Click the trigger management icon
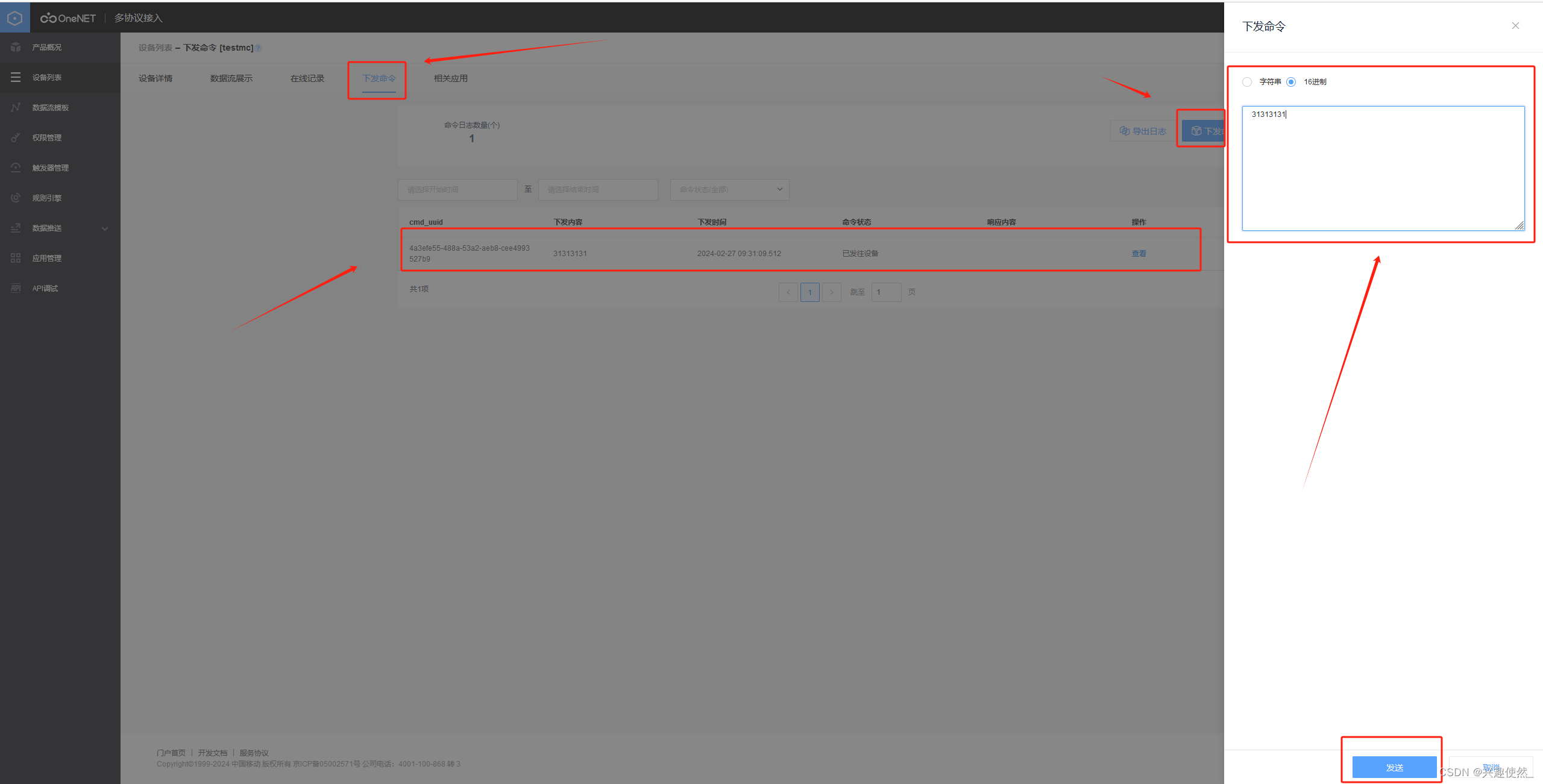 [16, 168]
